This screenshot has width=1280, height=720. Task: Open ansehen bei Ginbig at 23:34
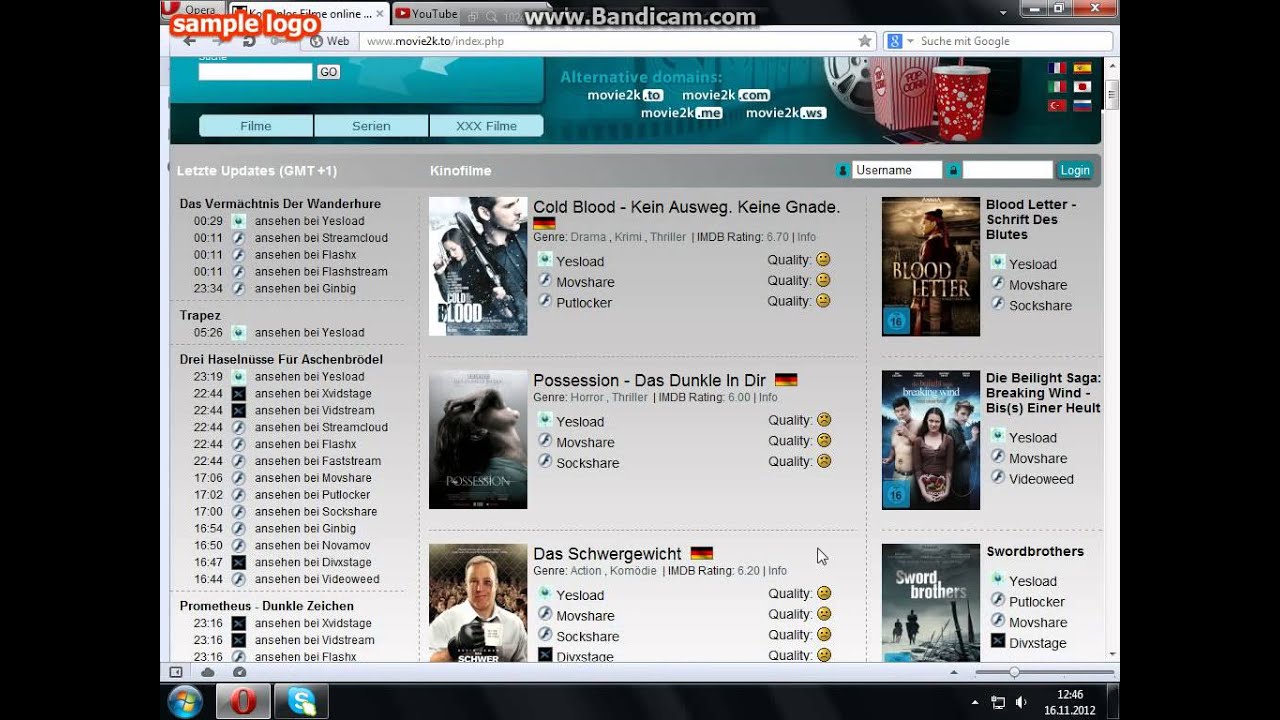pos(305,289)
